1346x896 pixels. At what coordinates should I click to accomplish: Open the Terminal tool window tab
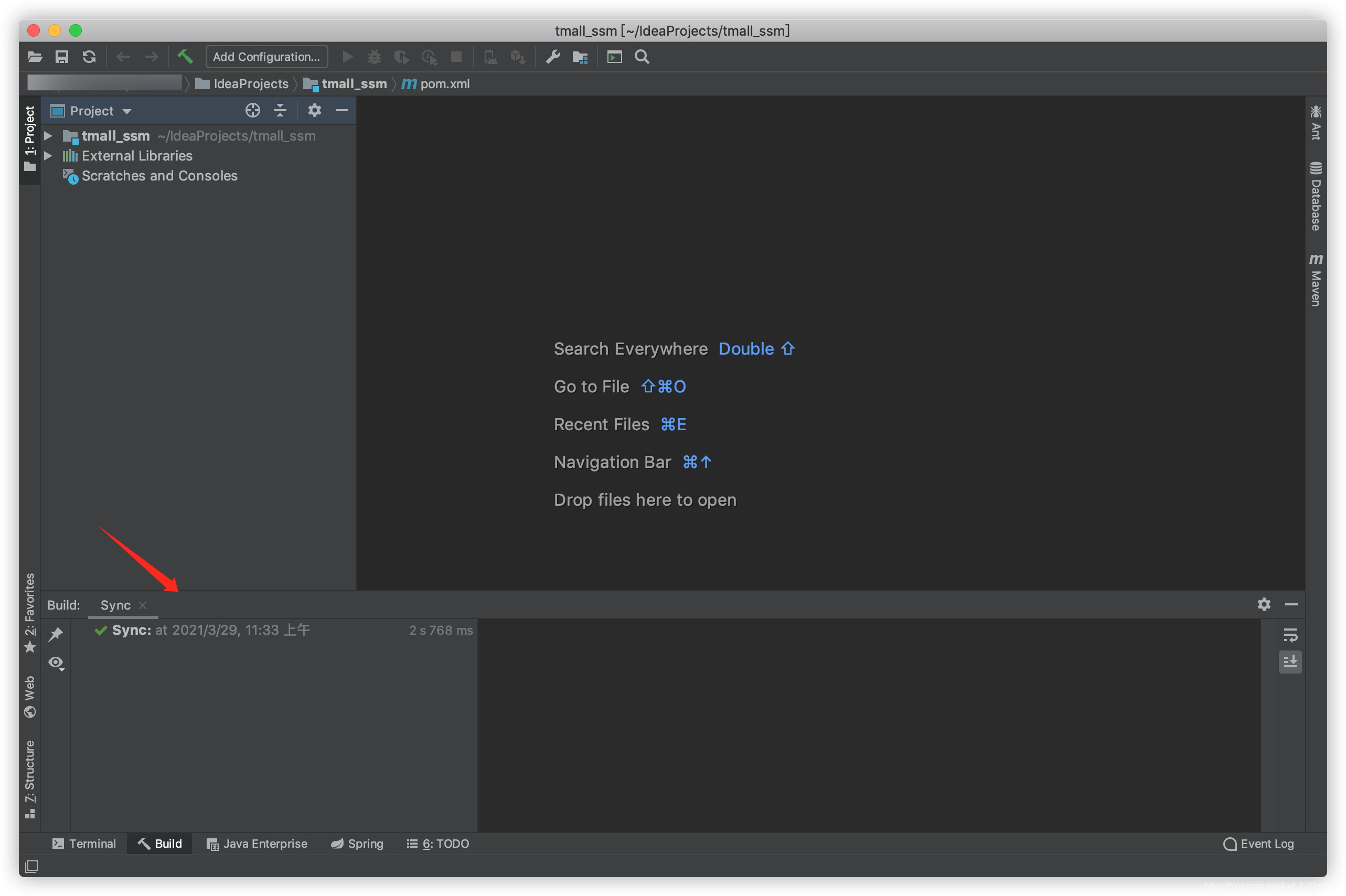click(x=84, y=844)
